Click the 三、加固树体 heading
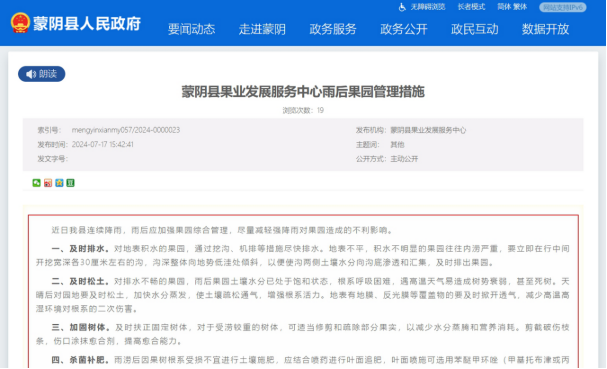607x369 pixels. (x=81, y=328)
